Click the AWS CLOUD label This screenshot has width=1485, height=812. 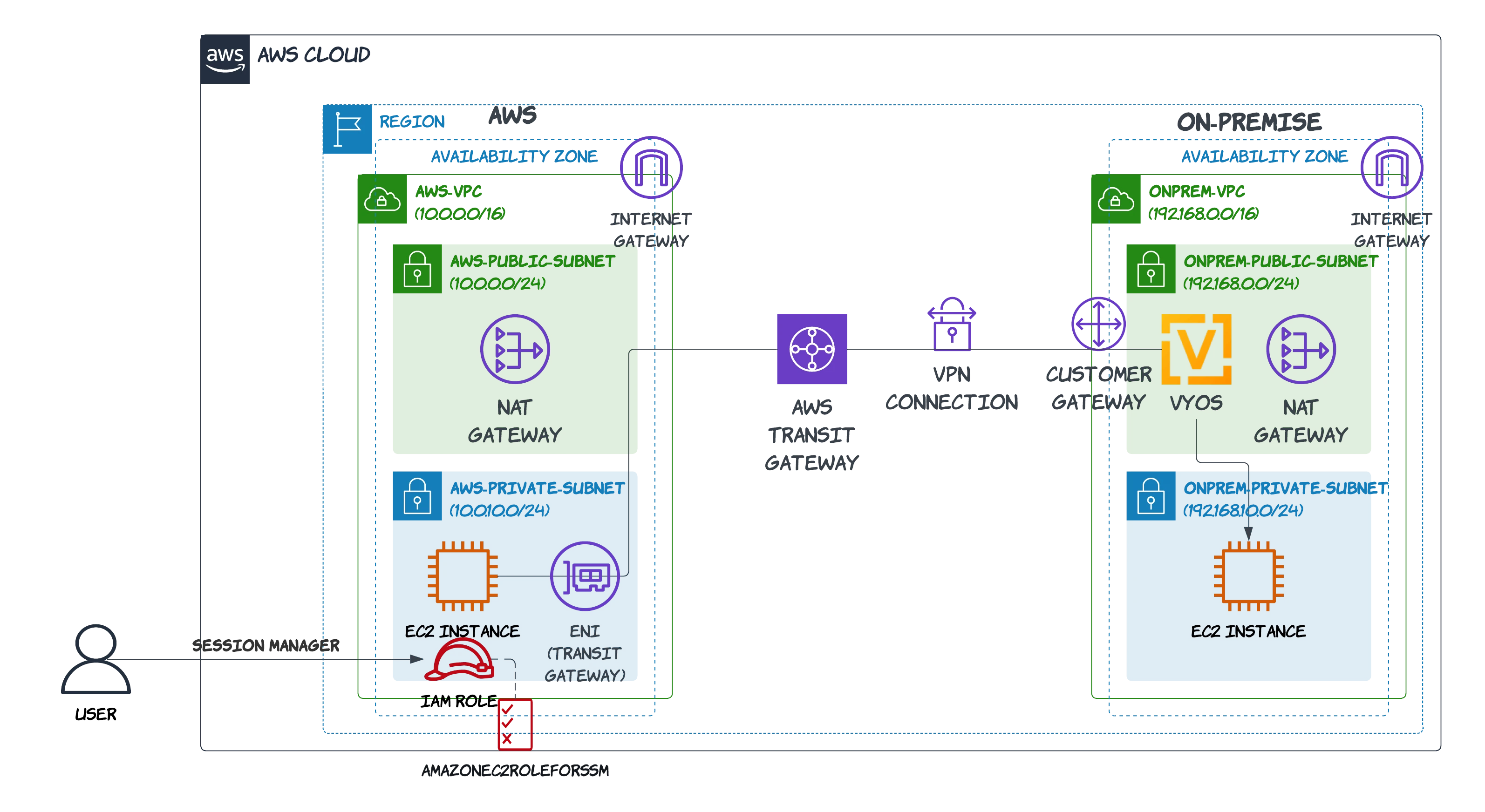[313, 55]
